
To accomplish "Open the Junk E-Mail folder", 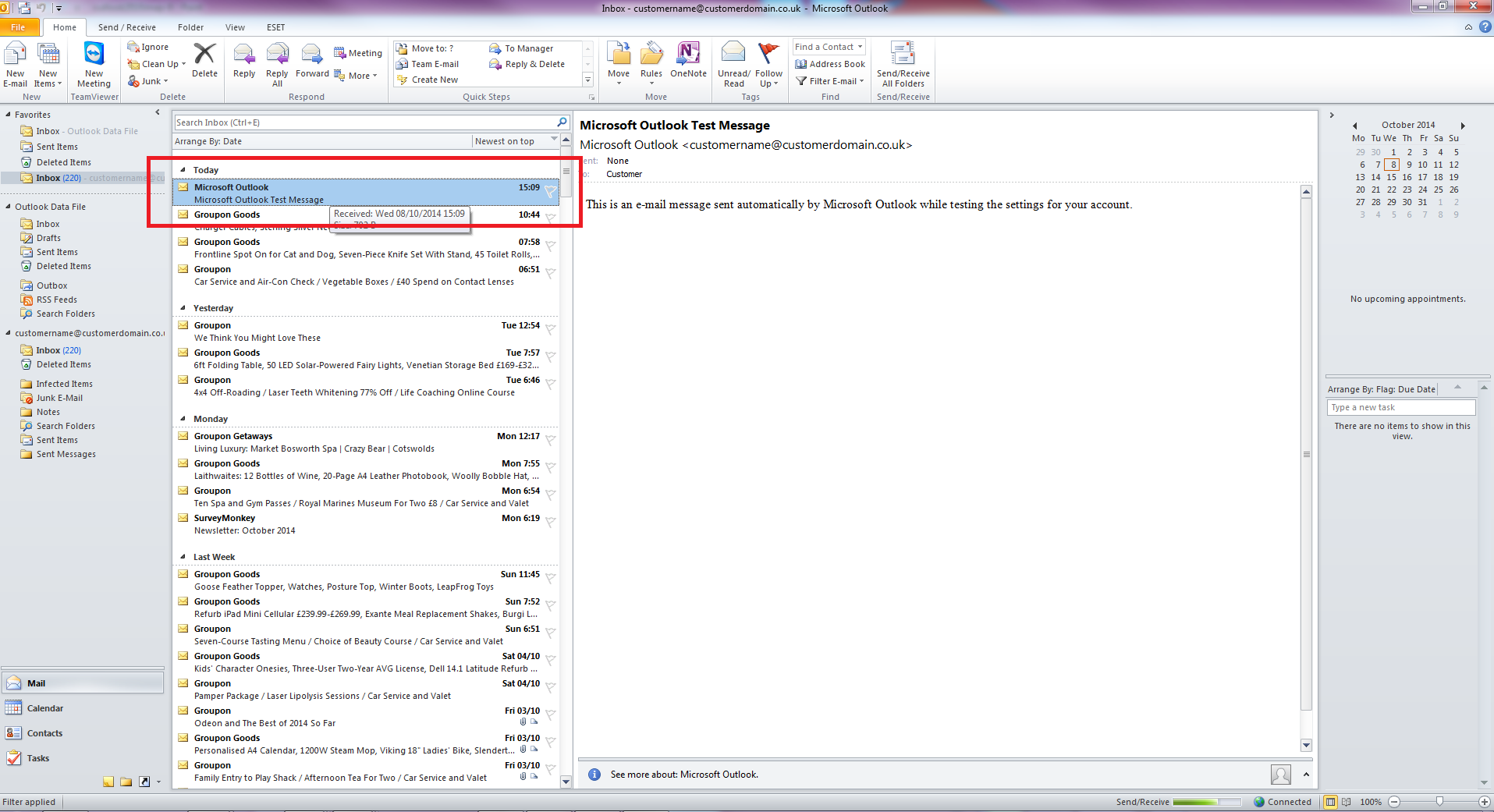I will coord(59,398).
